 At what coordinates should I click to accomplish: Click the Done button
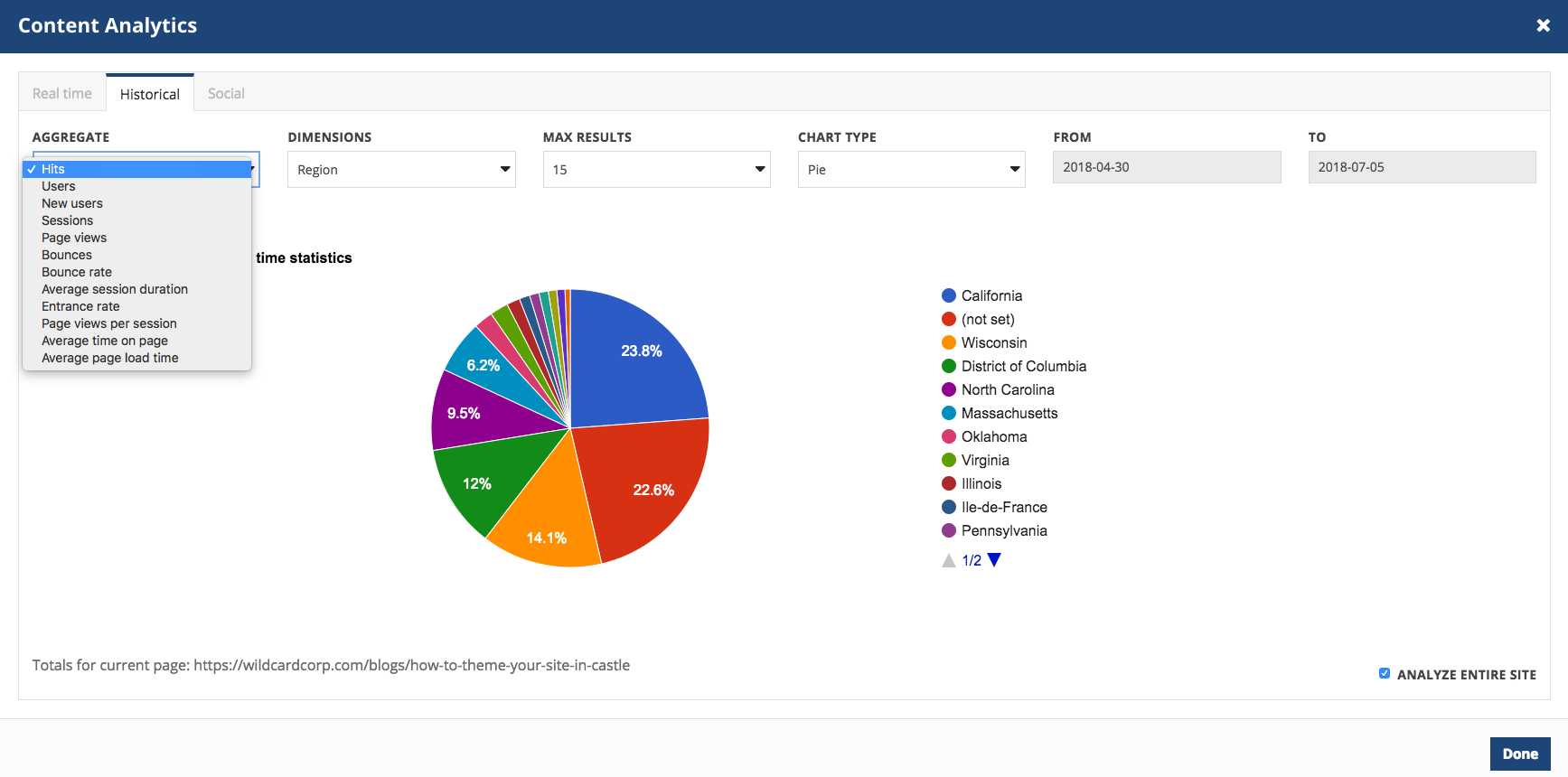[x=1520, y=754]
